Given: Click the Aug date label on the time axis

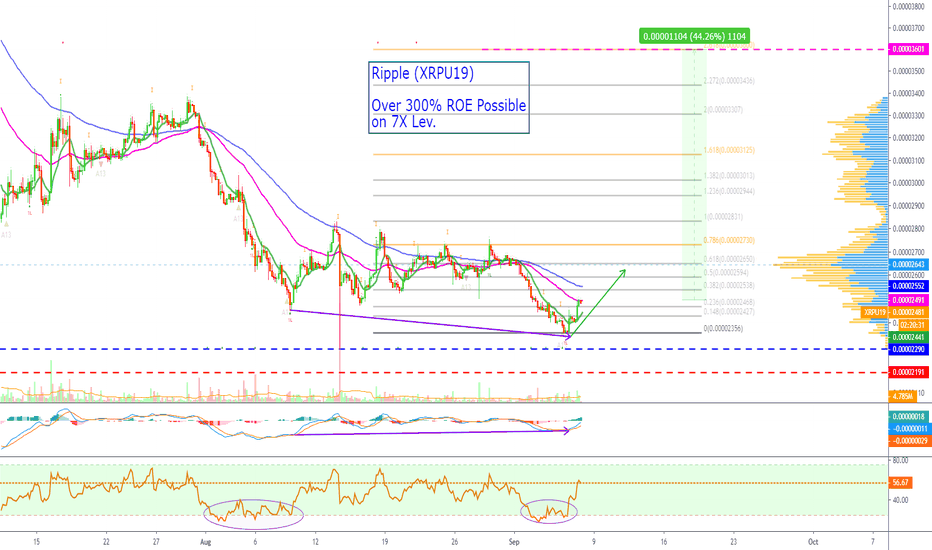Looking at the screenshot, I should click(x=206, y=542).
